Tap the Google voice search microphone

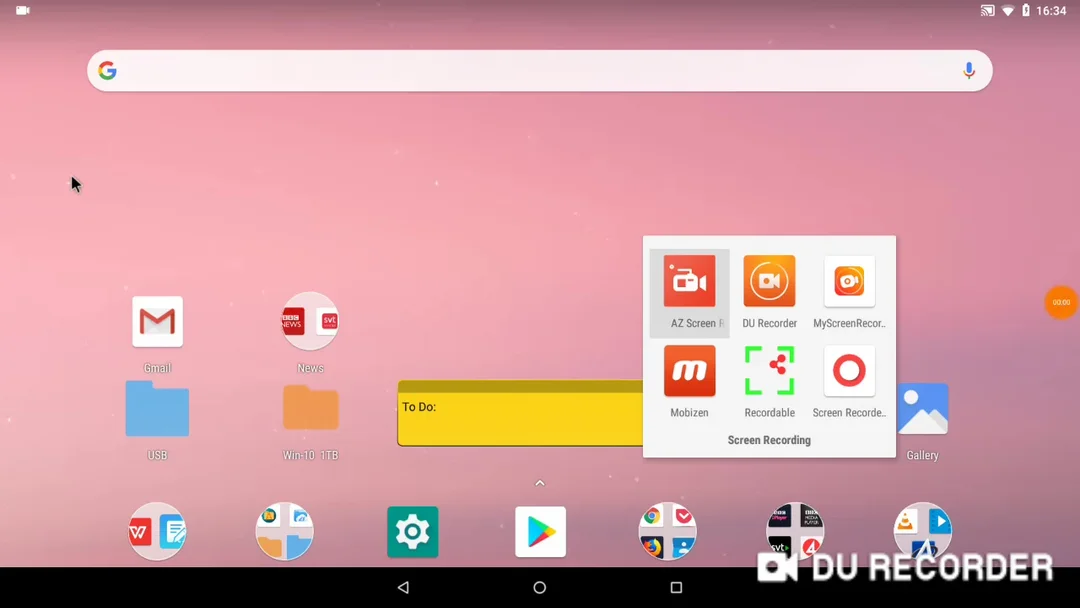coord(968,70)
